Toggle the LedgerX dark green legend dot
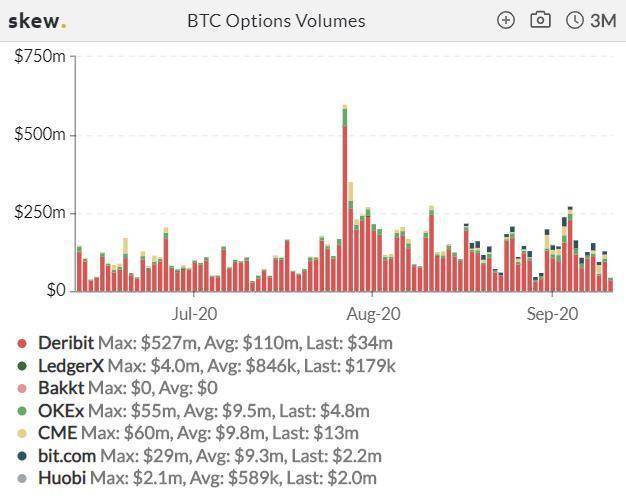This screenshot has width=626, height=498. 22,366
